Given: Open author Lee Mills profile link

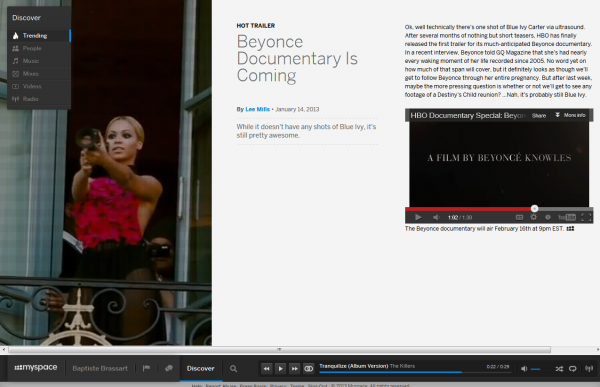Looking at the screenshot, I should [x=257, y=109].
